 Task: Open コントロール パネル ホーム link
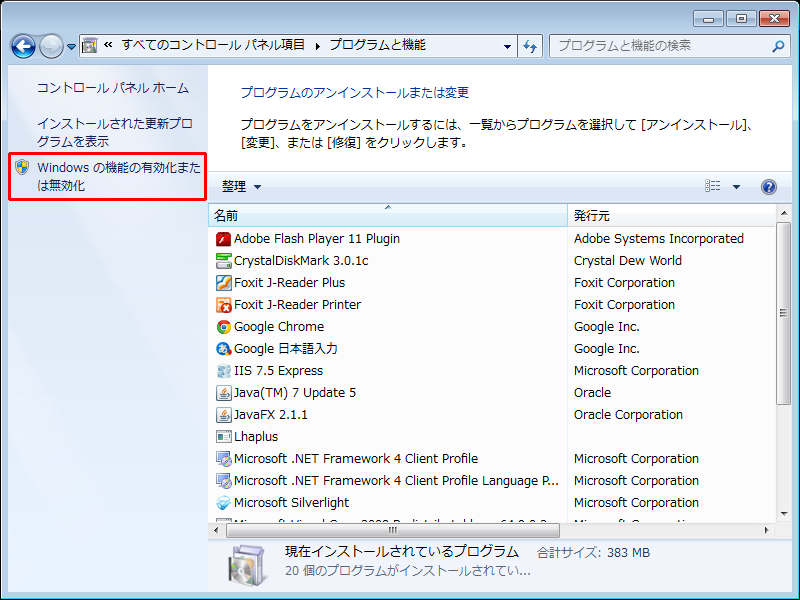(x=113, y=88)
